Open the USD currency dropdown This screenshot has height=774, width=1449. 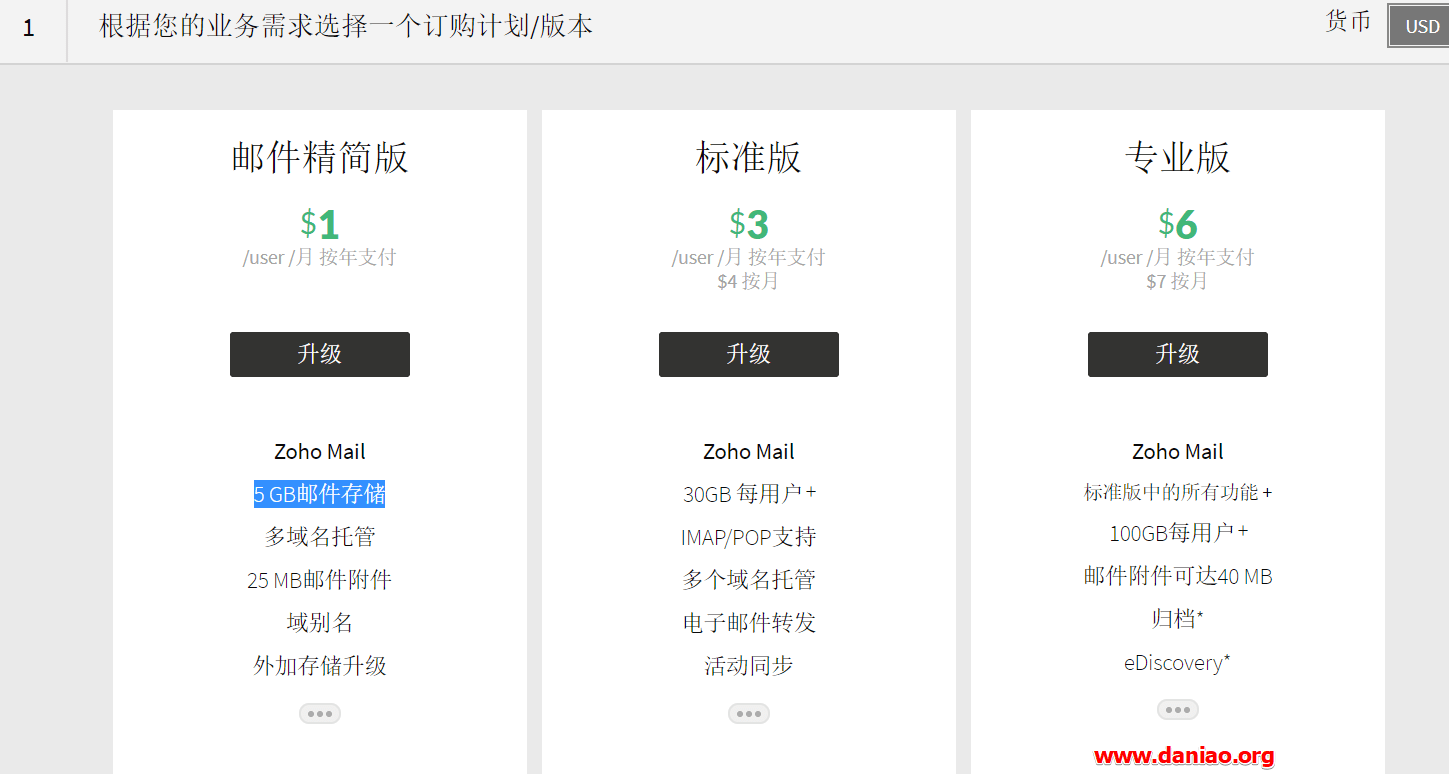(1419, 26)
